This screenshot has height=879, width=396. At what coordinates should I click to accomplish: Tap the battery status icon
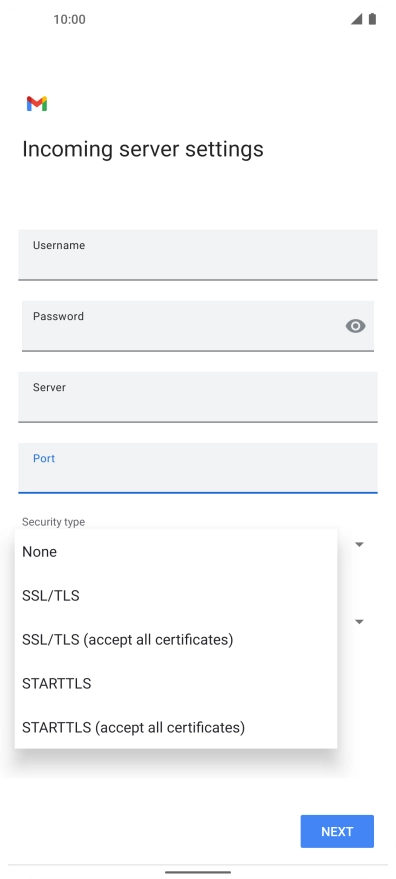coord(372,19)
